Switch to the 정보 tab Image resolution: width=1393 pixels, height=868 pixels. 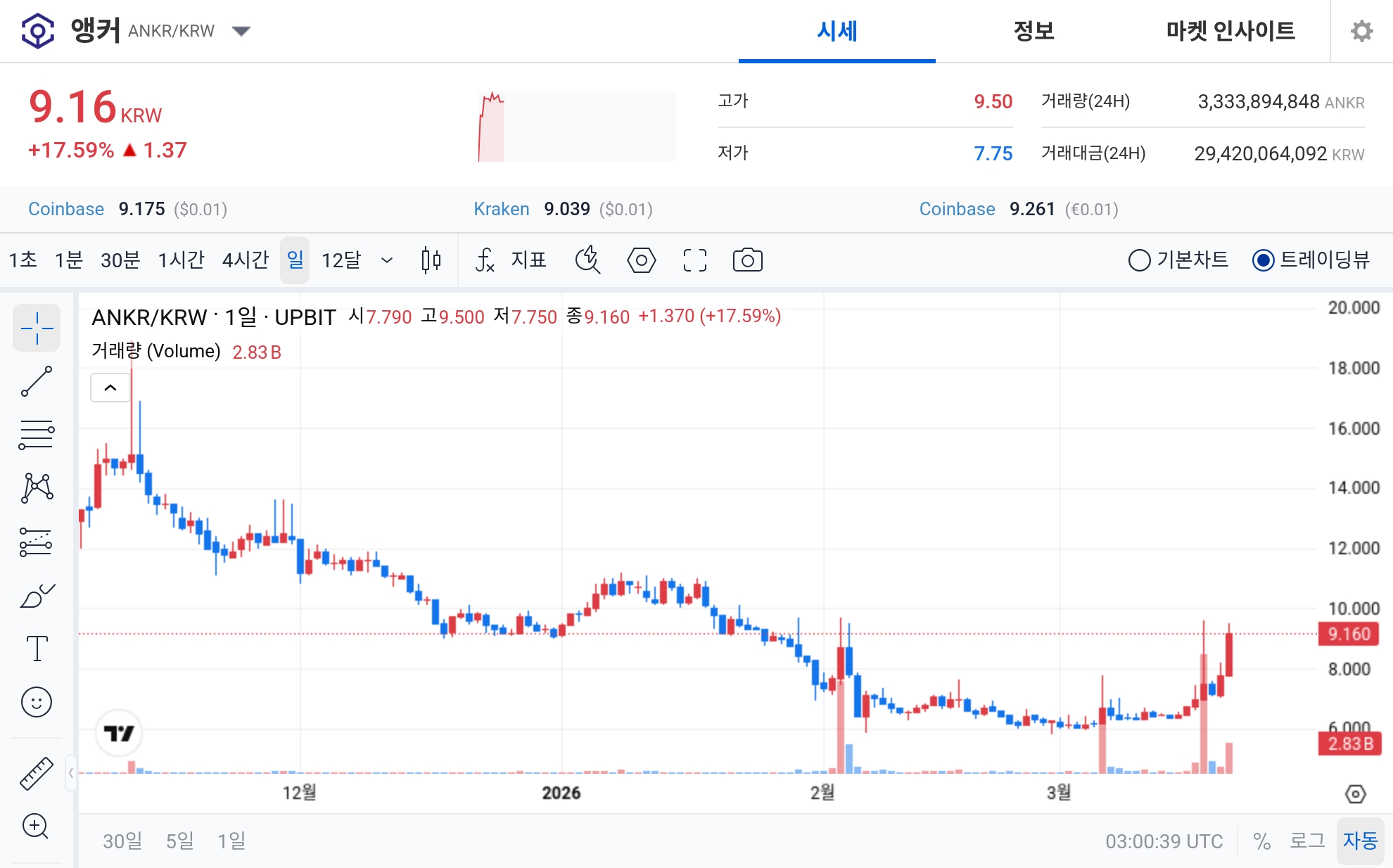(x=1033, y=31)
